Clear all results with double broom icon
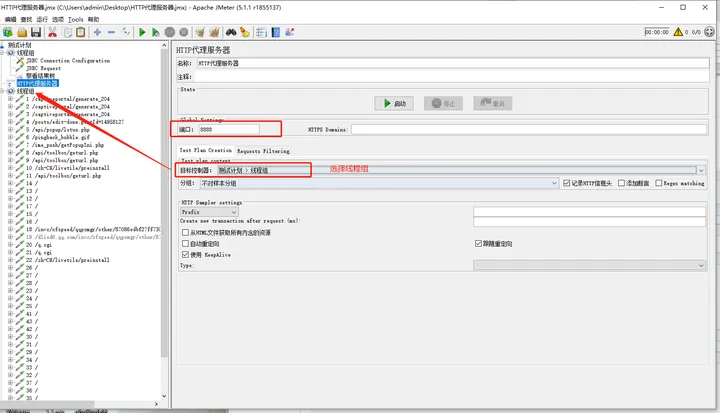 214,32
